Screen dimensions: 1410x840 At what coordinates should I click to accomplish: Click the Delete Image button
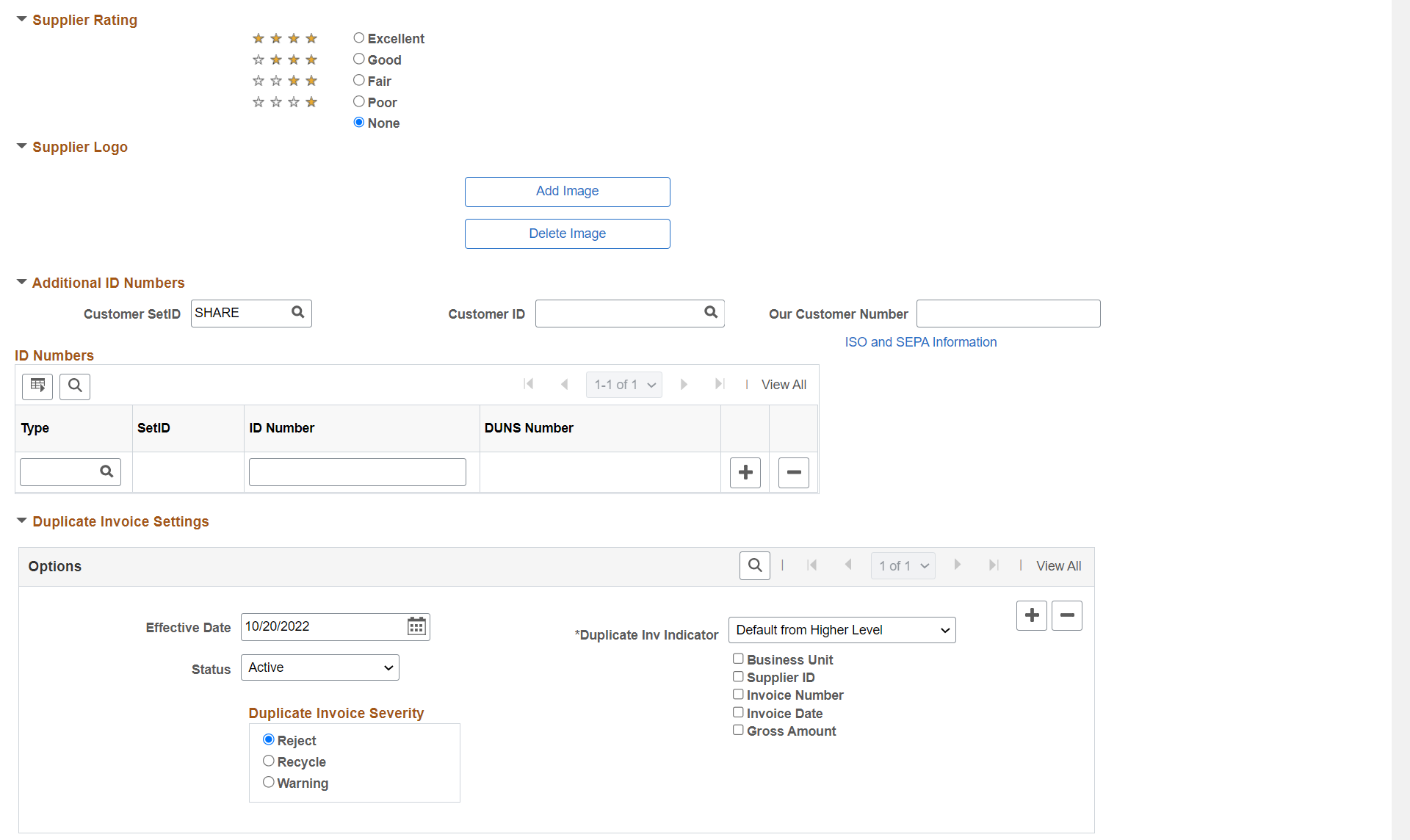[x=568, y=234]
